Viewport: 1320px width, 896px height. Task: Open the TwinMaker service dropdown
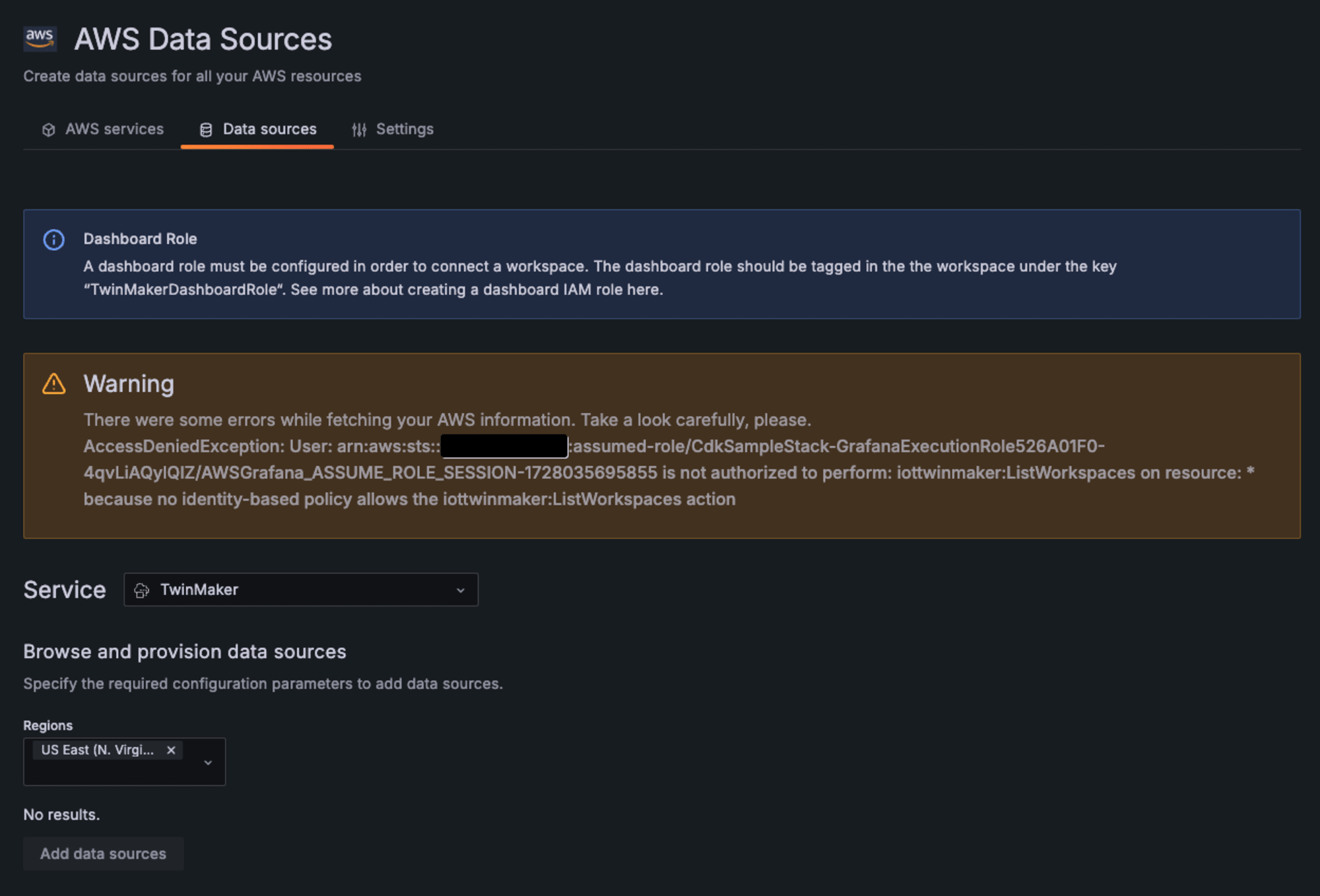tap(301, 590)
